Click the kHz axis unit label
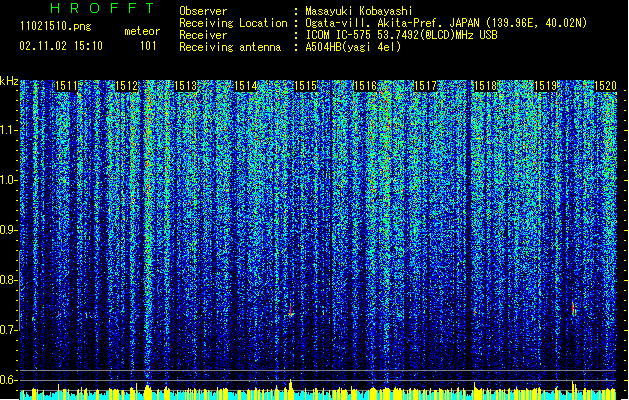The image size is (629, 400). [x=9, y=80]
